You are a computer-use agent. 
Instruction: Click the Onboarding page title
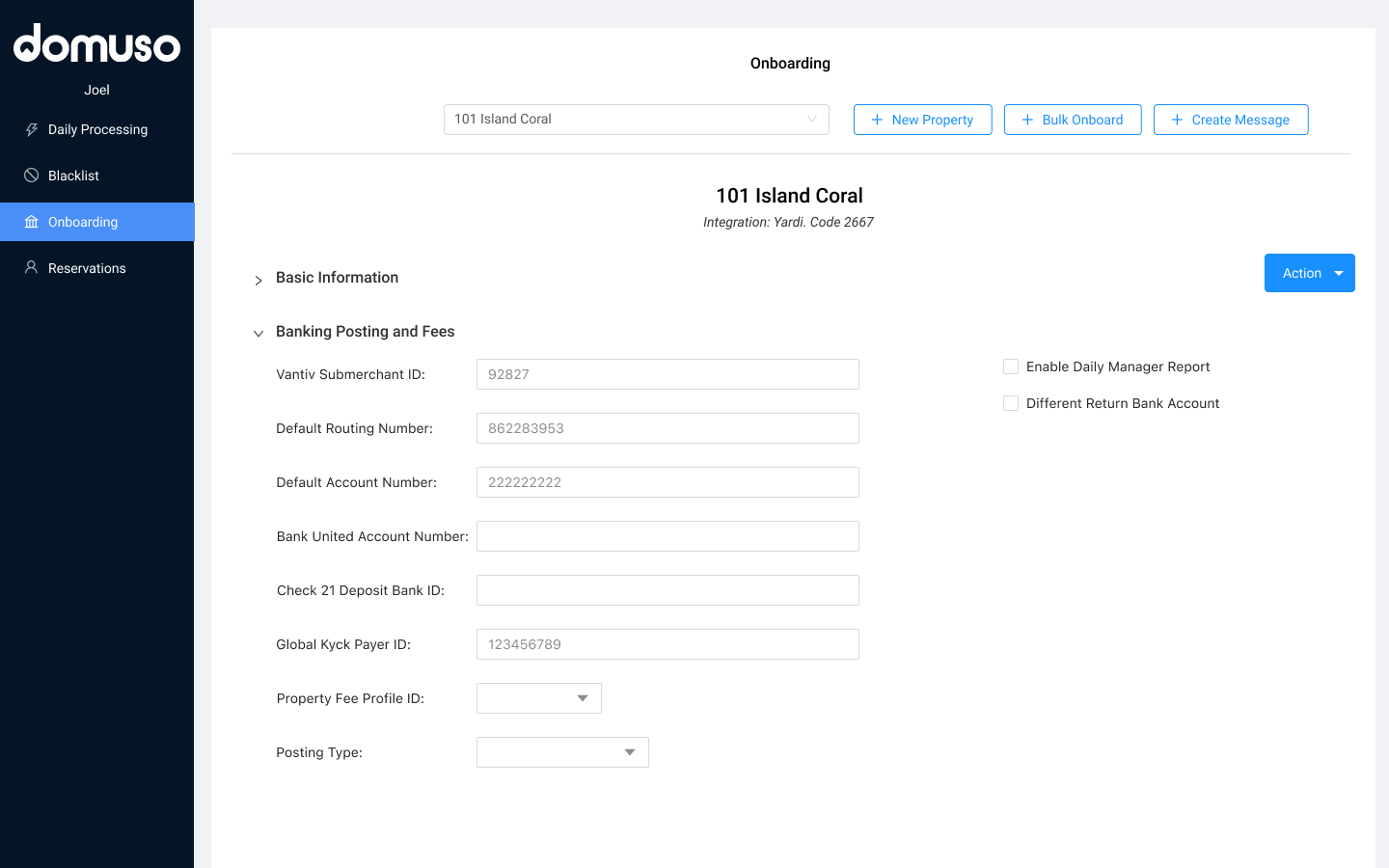tap(790, 64)
